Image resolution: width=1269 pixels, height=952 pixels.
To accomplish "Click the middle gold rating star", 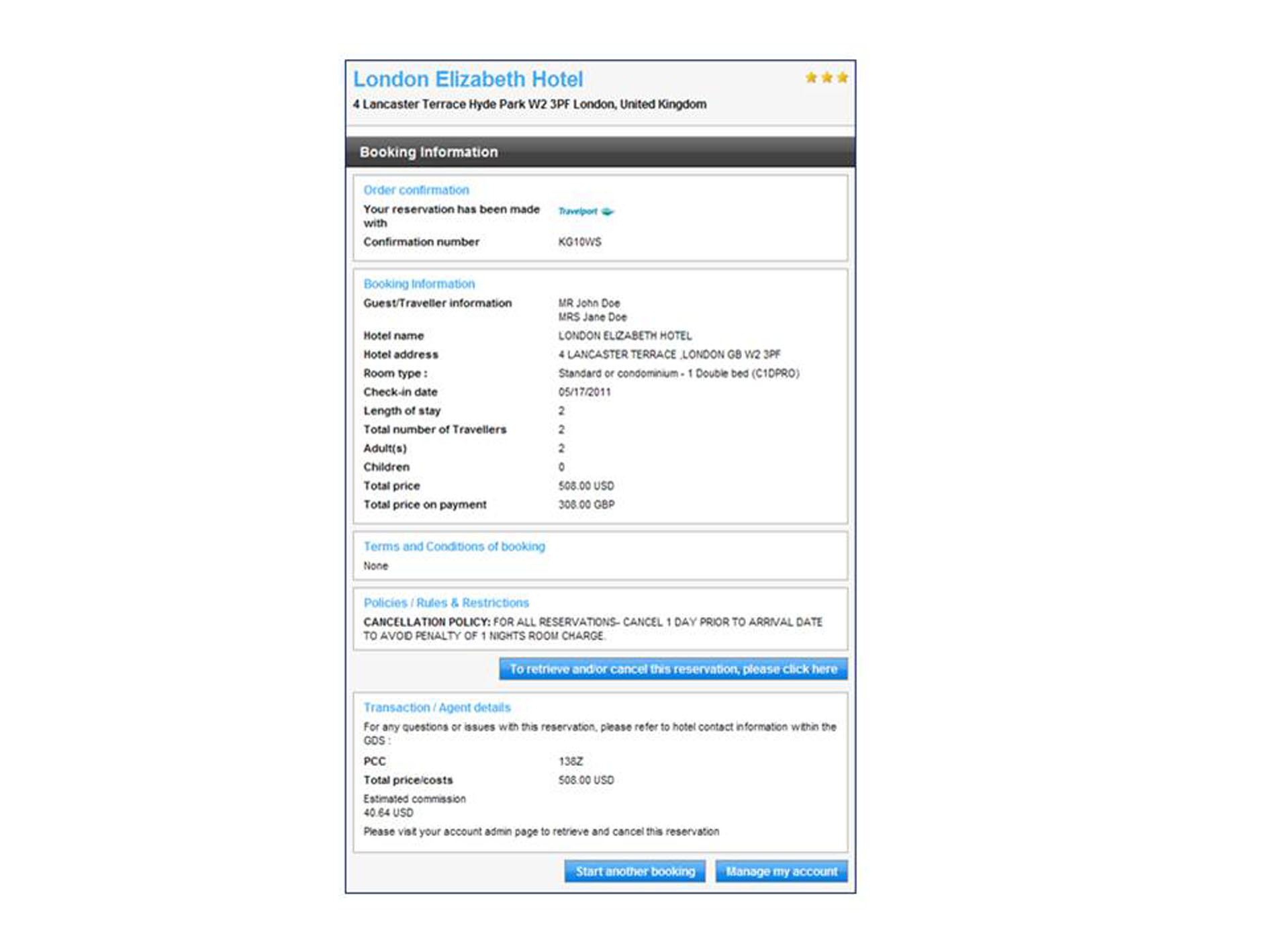I will point(827,78).
